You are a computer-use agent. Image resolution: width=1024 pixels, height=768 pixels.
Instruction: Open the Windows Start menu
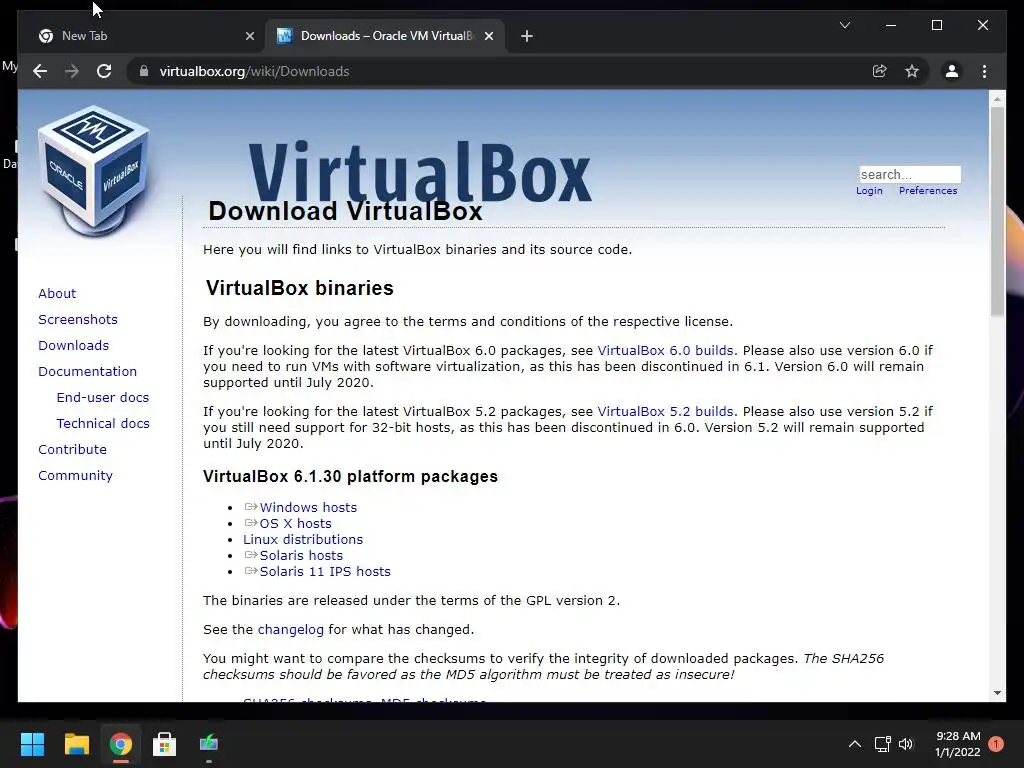(x=32, y=744)
